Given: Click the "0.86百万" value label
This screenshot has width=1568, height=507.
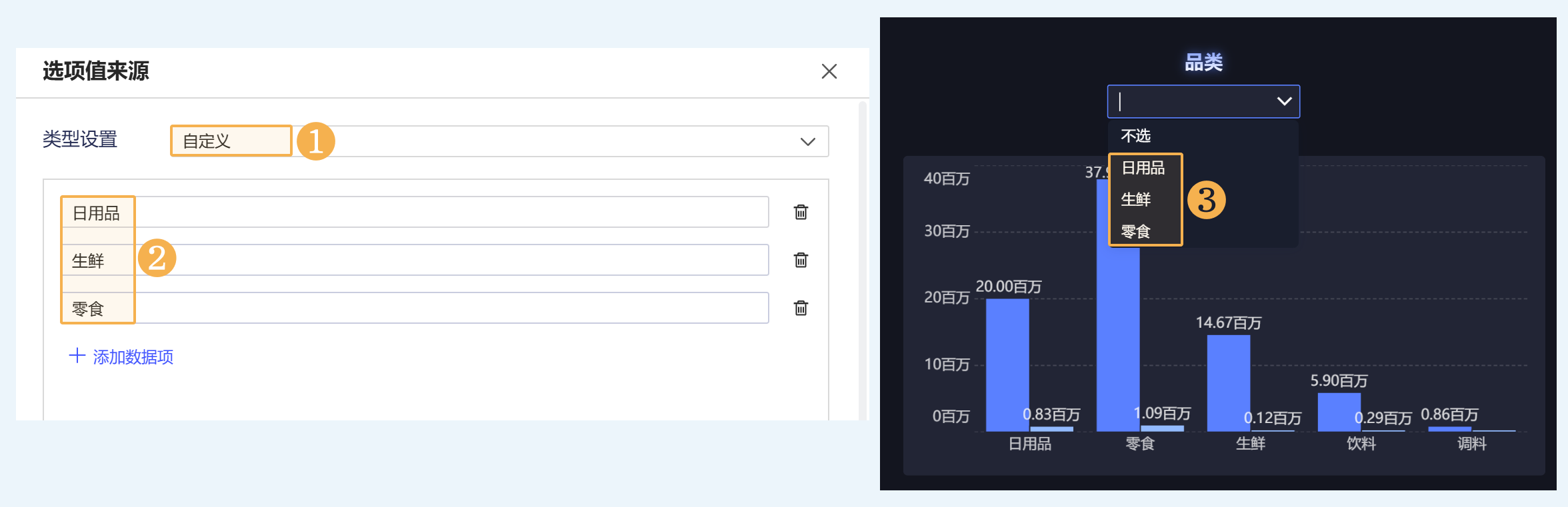Looking at the screenshot, I should click(x=1450, y=414).
